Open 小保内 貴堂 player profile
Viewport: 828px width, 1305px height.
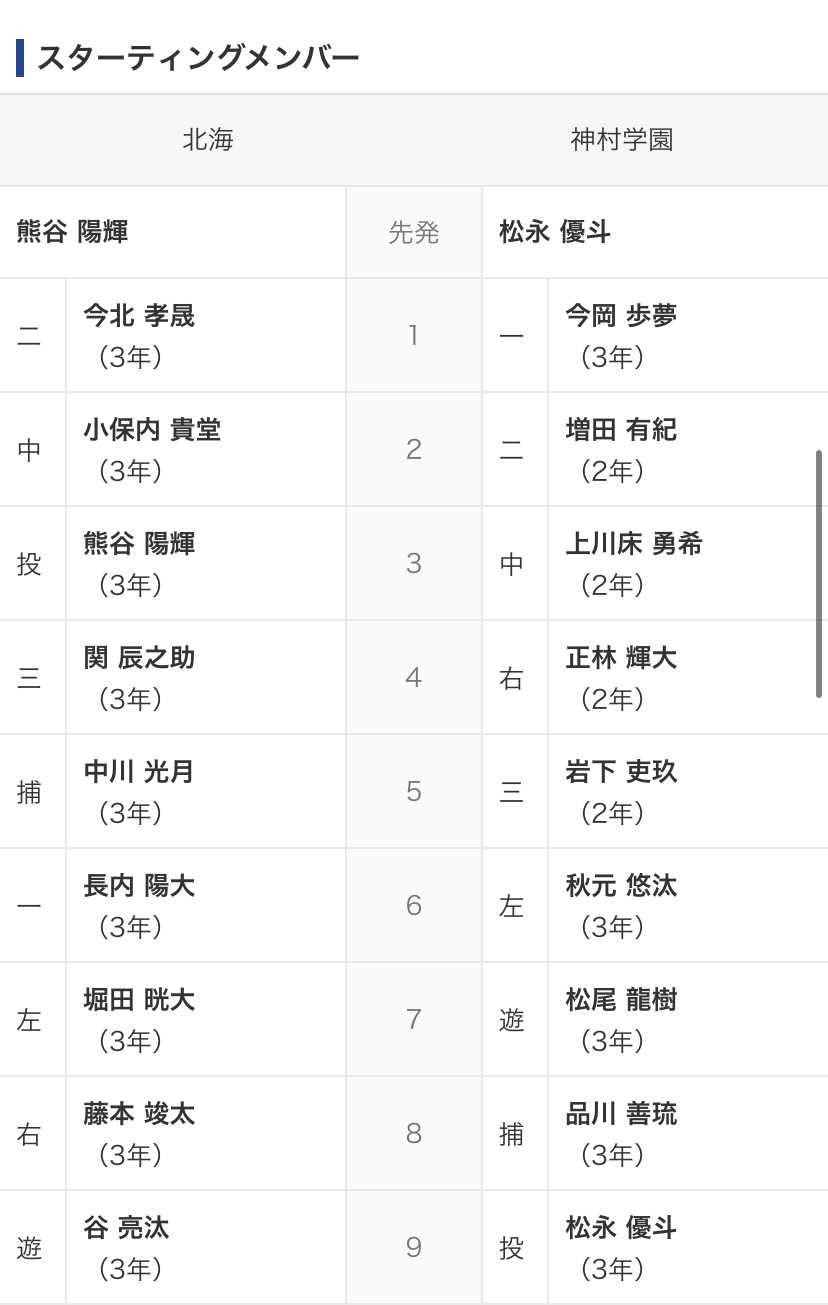point(152,430)
